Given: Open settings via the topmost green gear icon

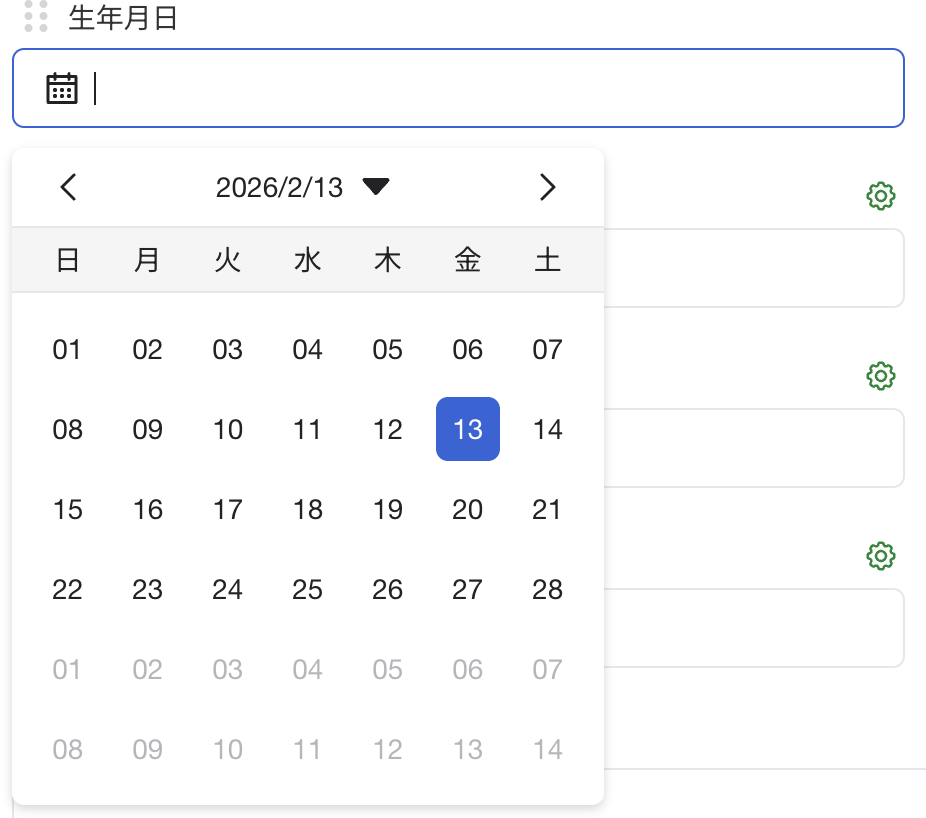Looking at the screenshot, I should (x=879, y=196).
